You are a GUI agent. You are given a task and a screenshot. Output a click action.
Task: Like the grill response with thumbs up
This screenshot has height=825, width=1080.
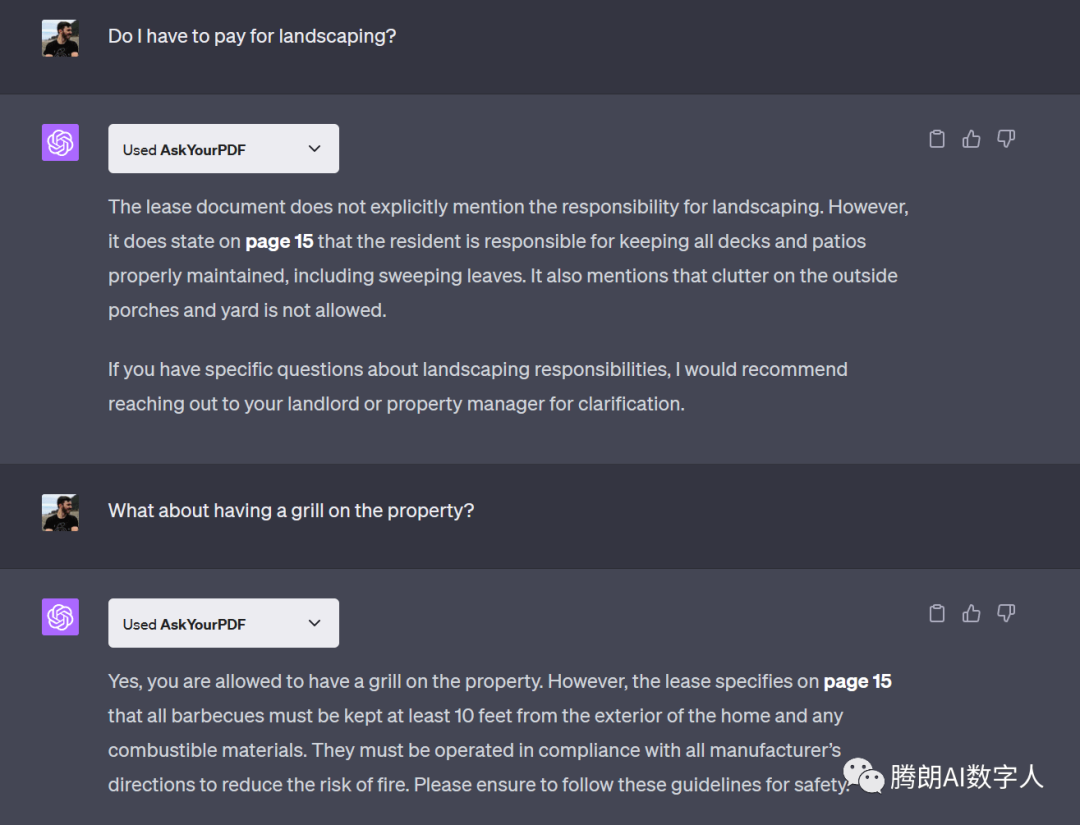971,613
